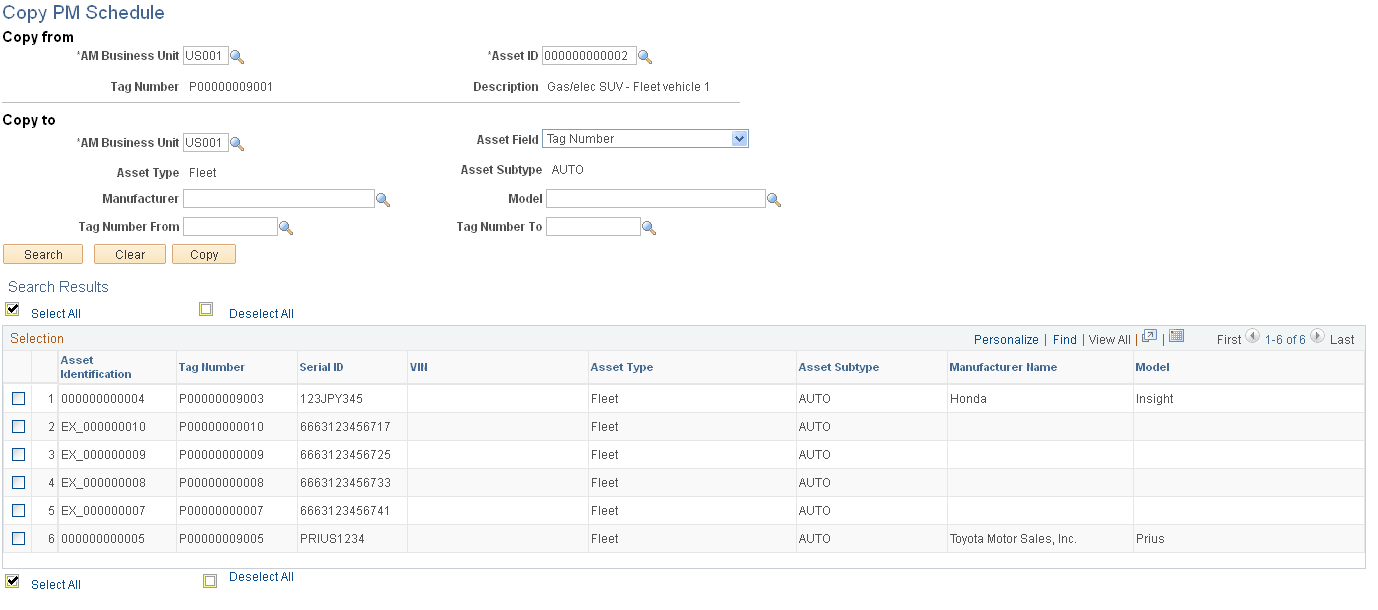Viewport: 1378px width, 610px height.
Task: Open Personalize for the Selection grid
Action: (x=1006, y=339)
